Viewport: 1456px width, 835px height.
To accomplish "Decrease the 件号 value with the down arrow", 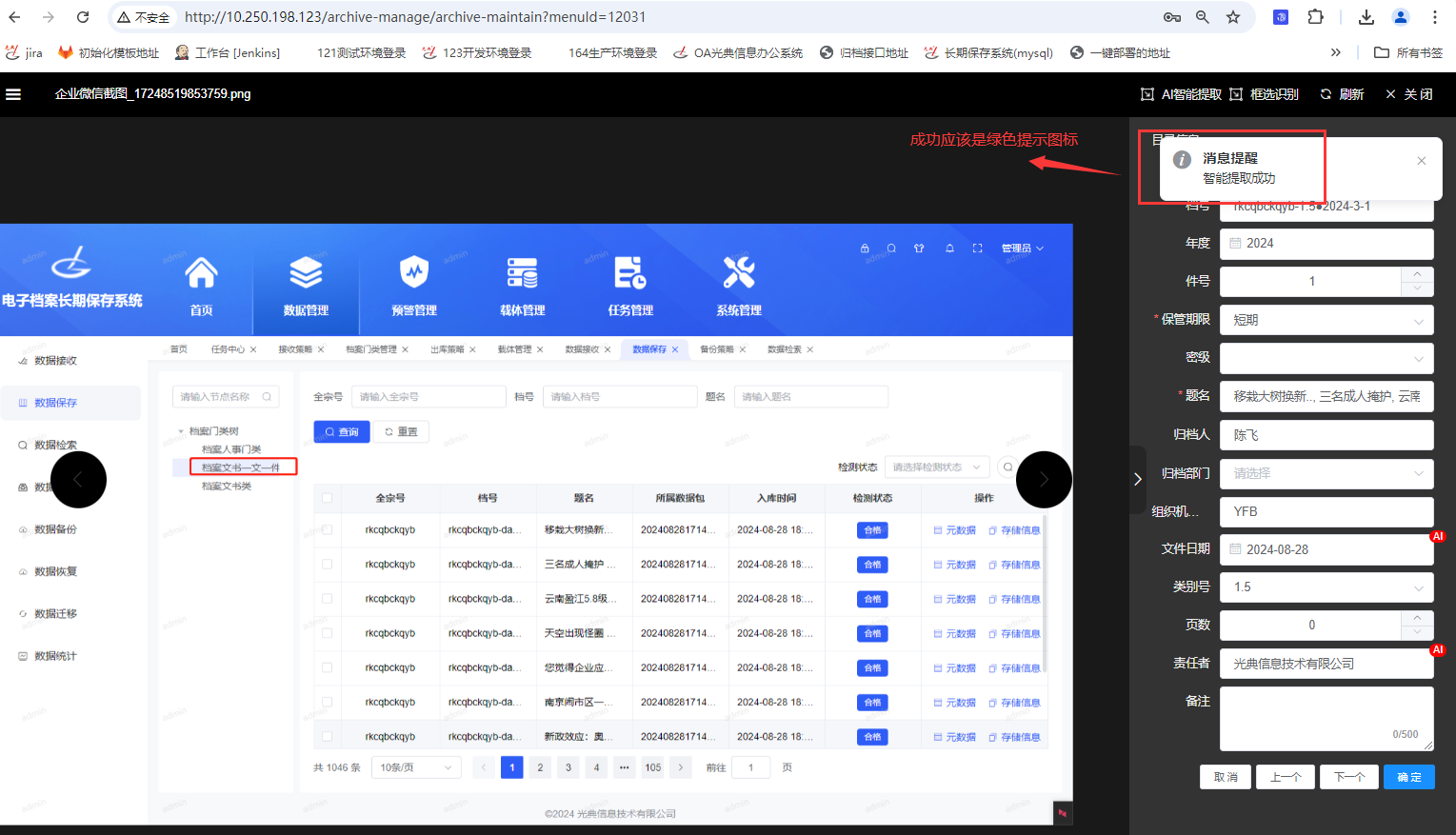I will [1417, 289].
